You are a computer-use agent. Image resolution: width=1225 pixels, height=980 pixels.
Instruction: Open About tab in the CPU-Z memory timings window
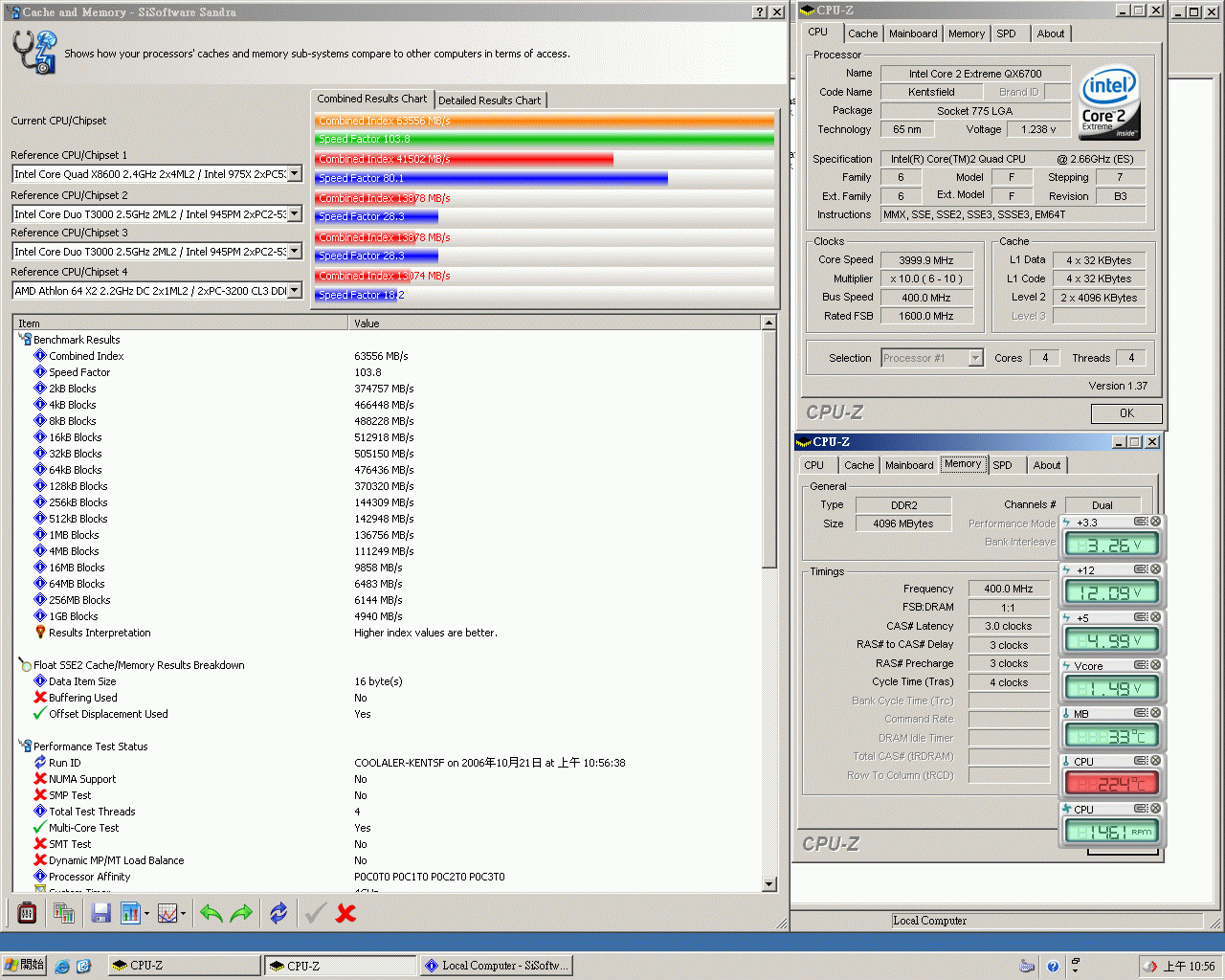click(1047, 465)
